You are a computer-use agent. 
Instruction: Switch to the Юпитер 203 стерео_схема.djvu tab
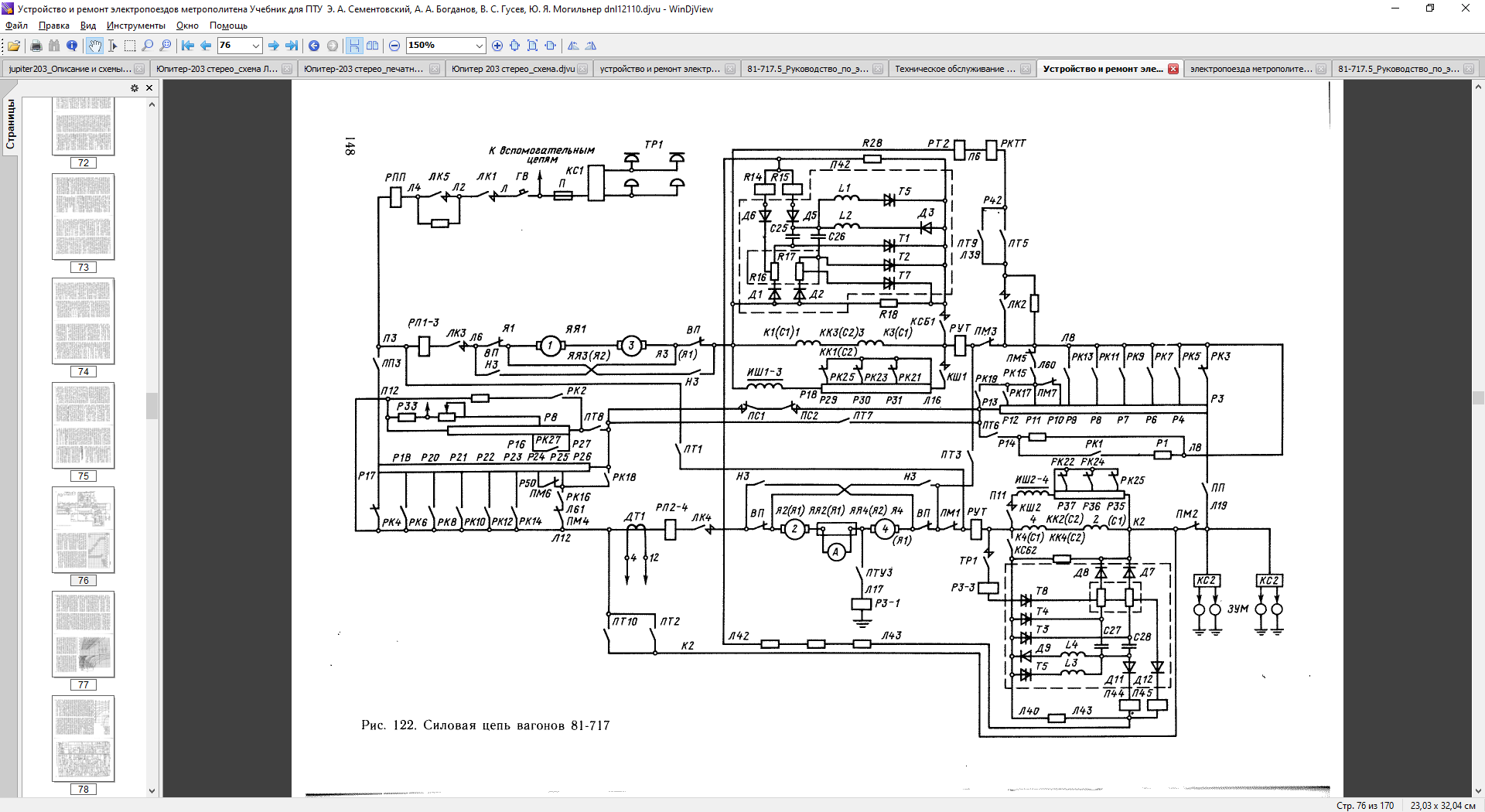514,69
